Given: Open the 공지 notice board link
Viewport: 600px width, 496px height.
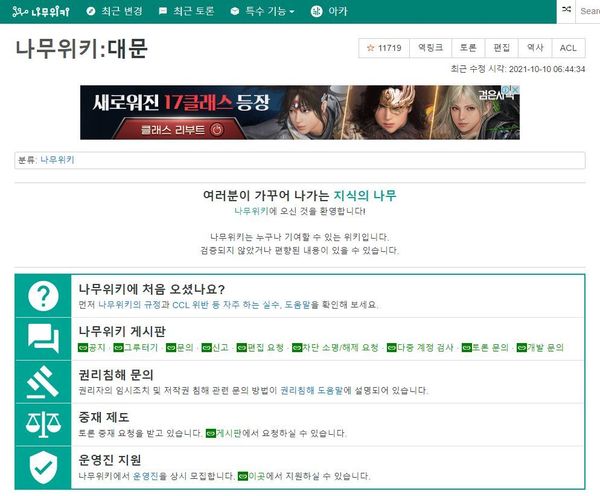Looking at the screenshot, I should pyautogui.click(x=91, y=347).
